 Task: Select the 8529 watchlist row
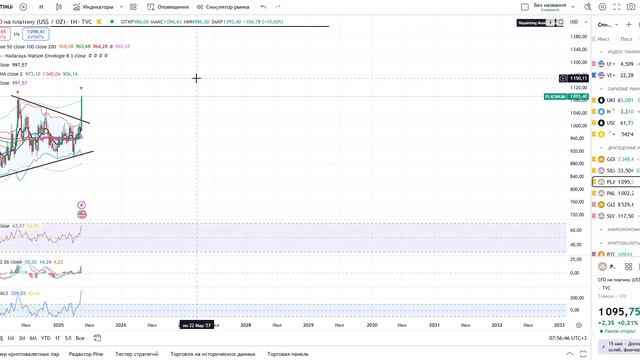616,204
